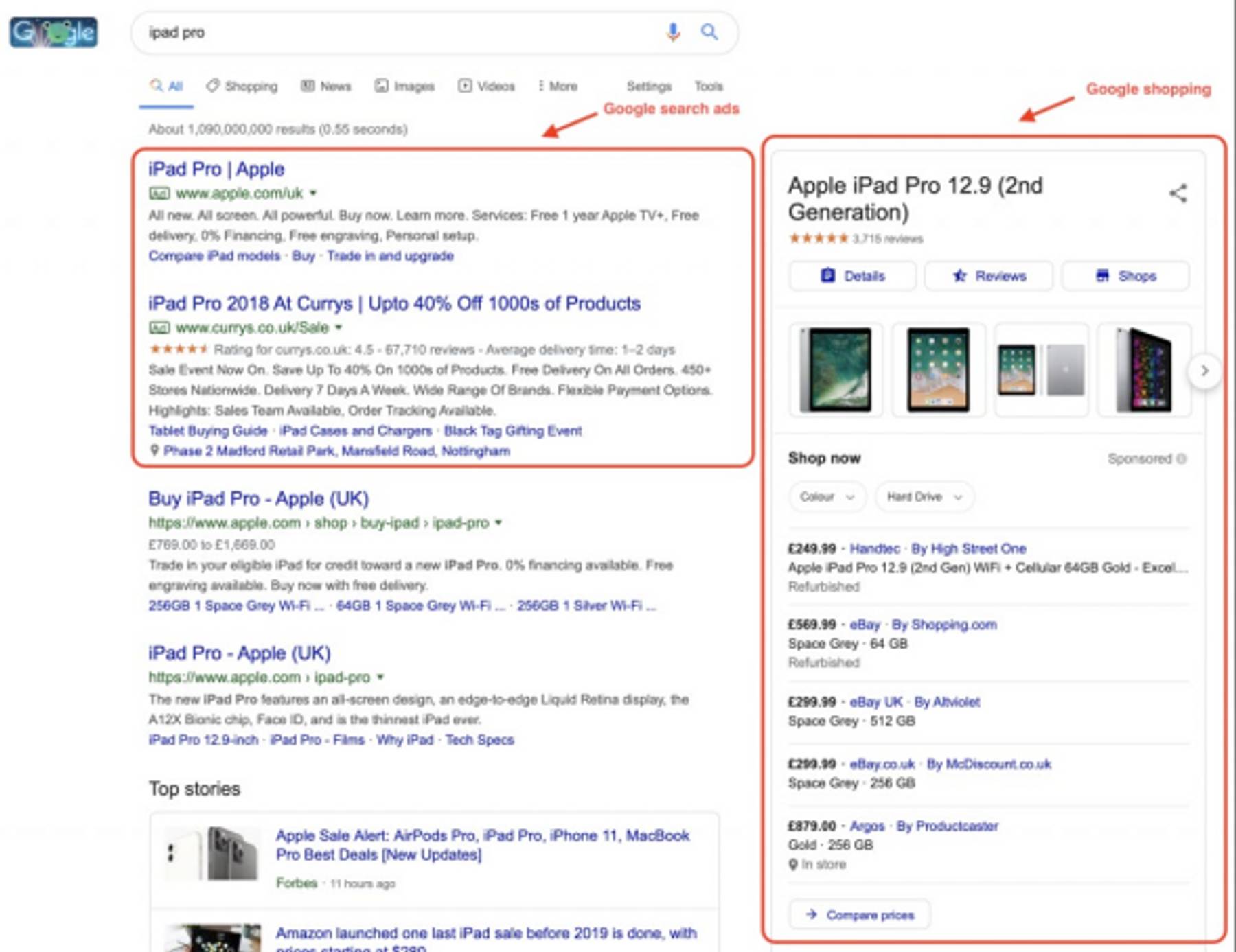Image resolution: width=1236 pixels, height=952 pixels.
Task: Open the Colour filter dropdown
Action: point(827,496)
